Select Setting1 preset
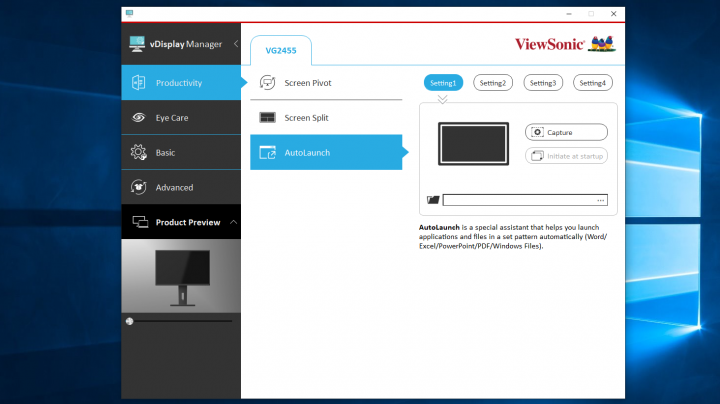720x404 pixels. coord(443,83)
